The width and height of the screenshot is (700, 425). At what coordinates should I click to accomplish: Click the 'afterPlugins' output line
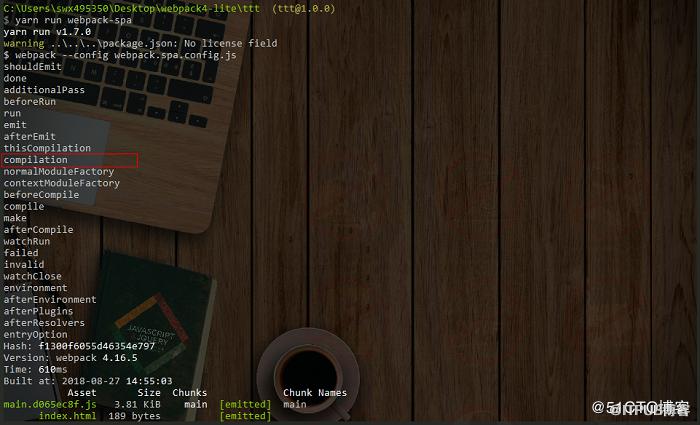(38, 311)
